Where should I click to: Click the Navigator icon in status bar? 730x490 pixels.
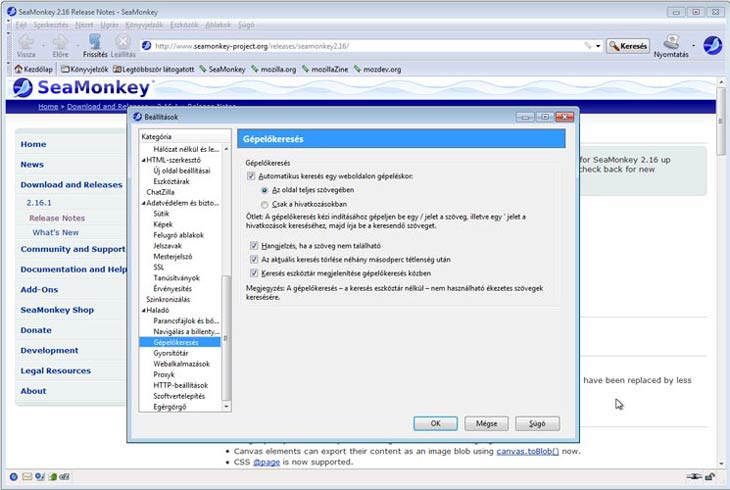[x=14, y=476]
